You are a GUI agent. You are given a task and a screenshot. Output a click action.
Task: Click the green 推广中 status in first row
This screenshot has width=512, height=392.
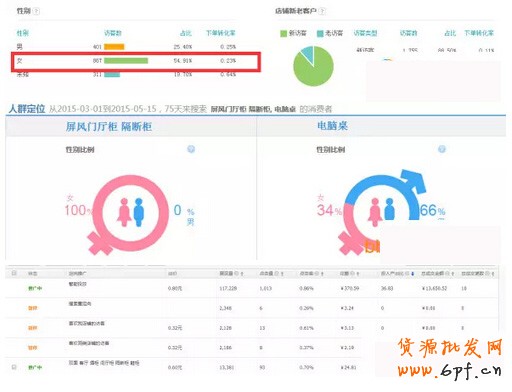coord(35,288)
